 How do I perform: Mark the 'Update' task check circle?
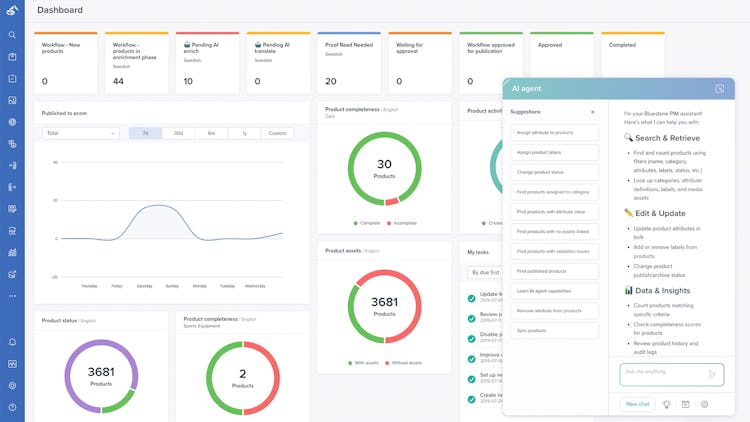pyautogui.click(x=472, y=298)
